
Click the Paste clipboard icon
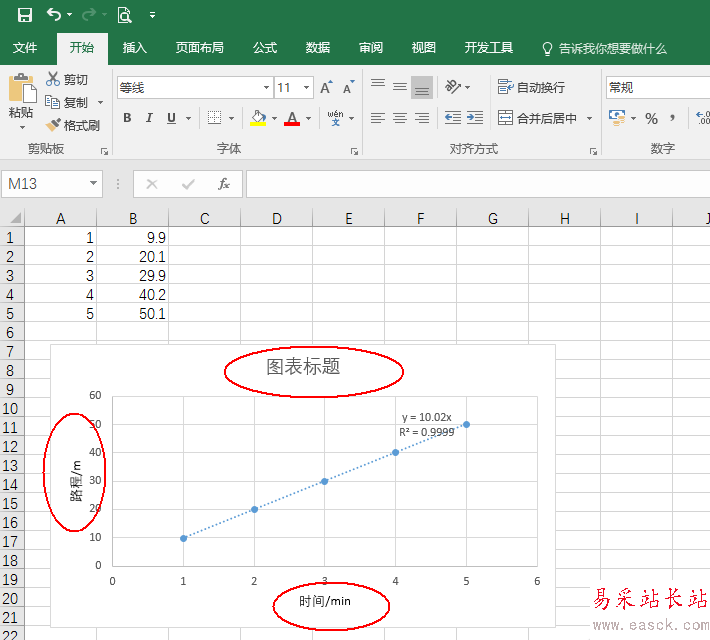[x=21, y=88]
